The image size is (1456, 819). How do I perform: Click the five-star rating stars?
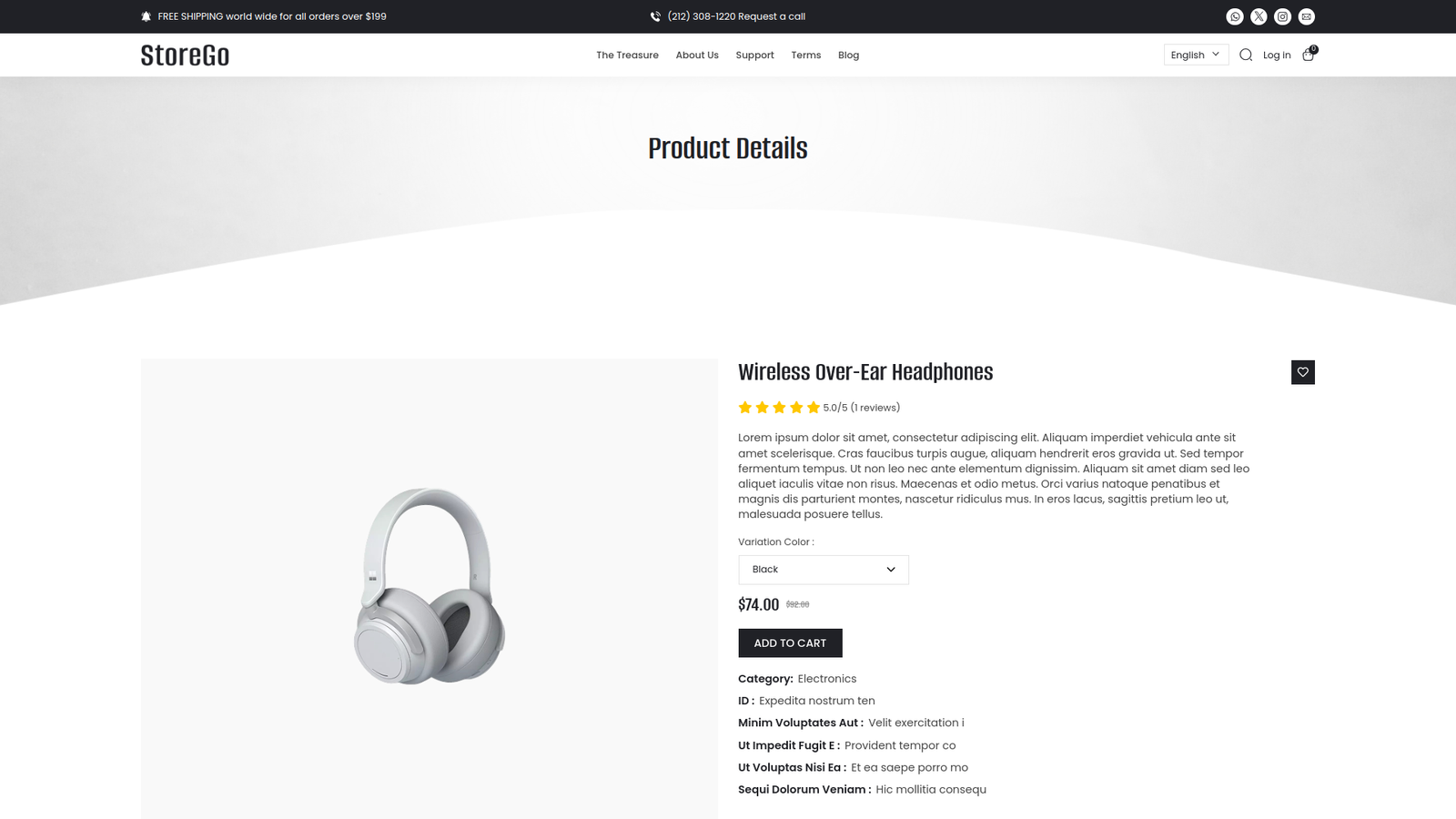[779, 408]
